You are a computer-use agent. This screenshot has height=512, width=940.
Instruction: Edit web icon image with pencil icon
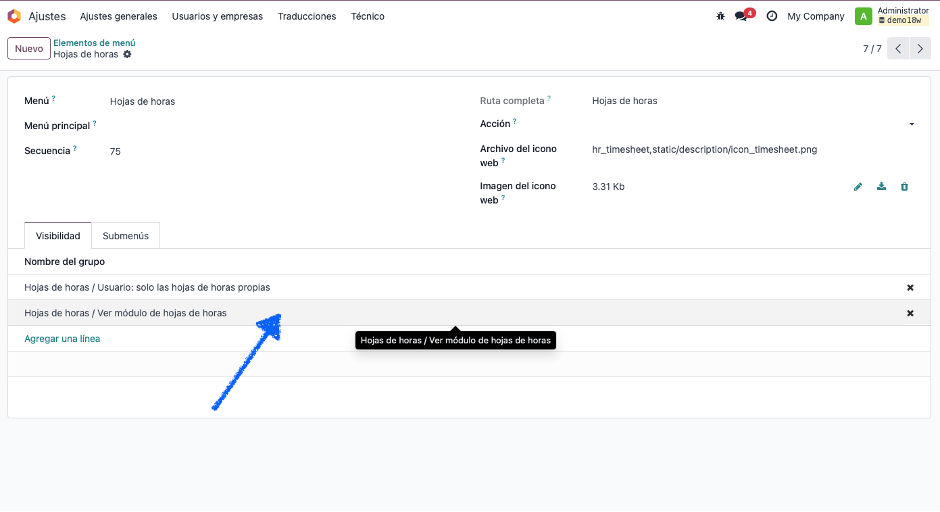coord(858,186)
